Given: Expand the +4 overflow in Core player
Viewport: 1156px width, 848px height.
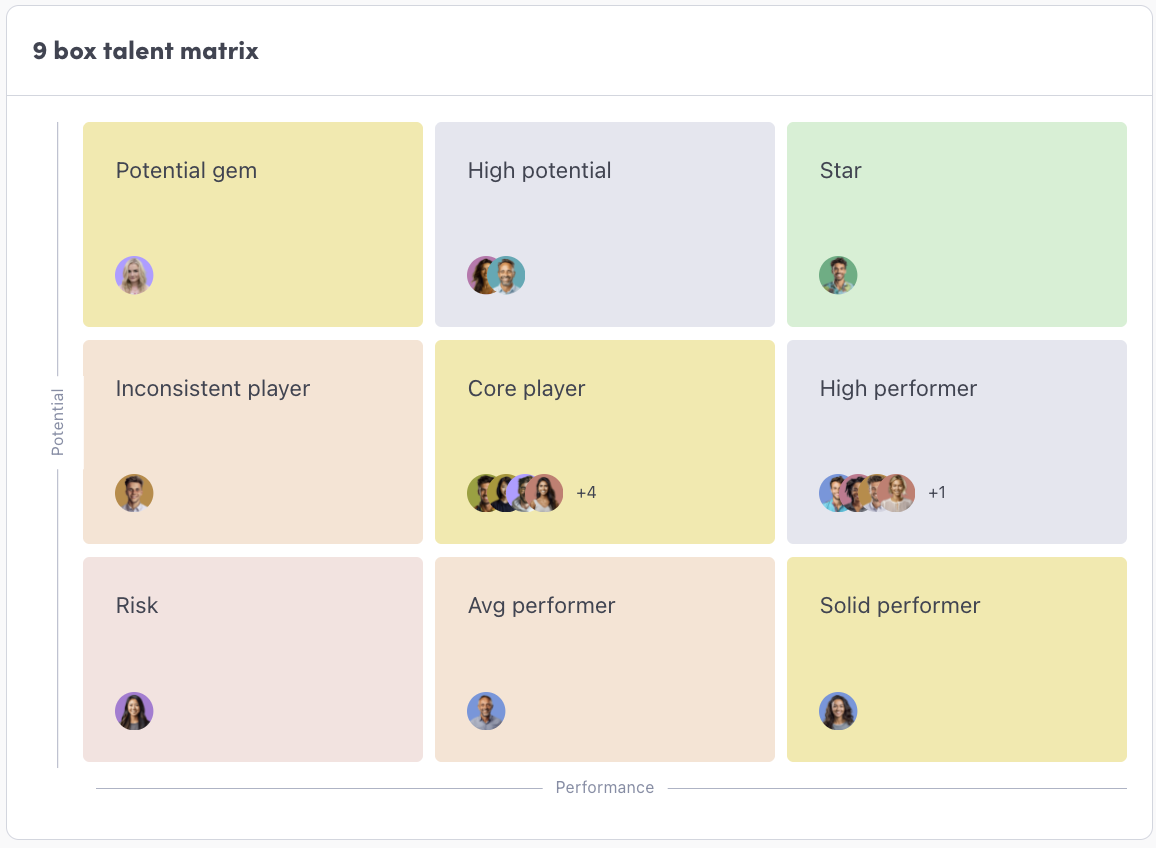Looking at the screenshot, I should (x=586, y=493).
